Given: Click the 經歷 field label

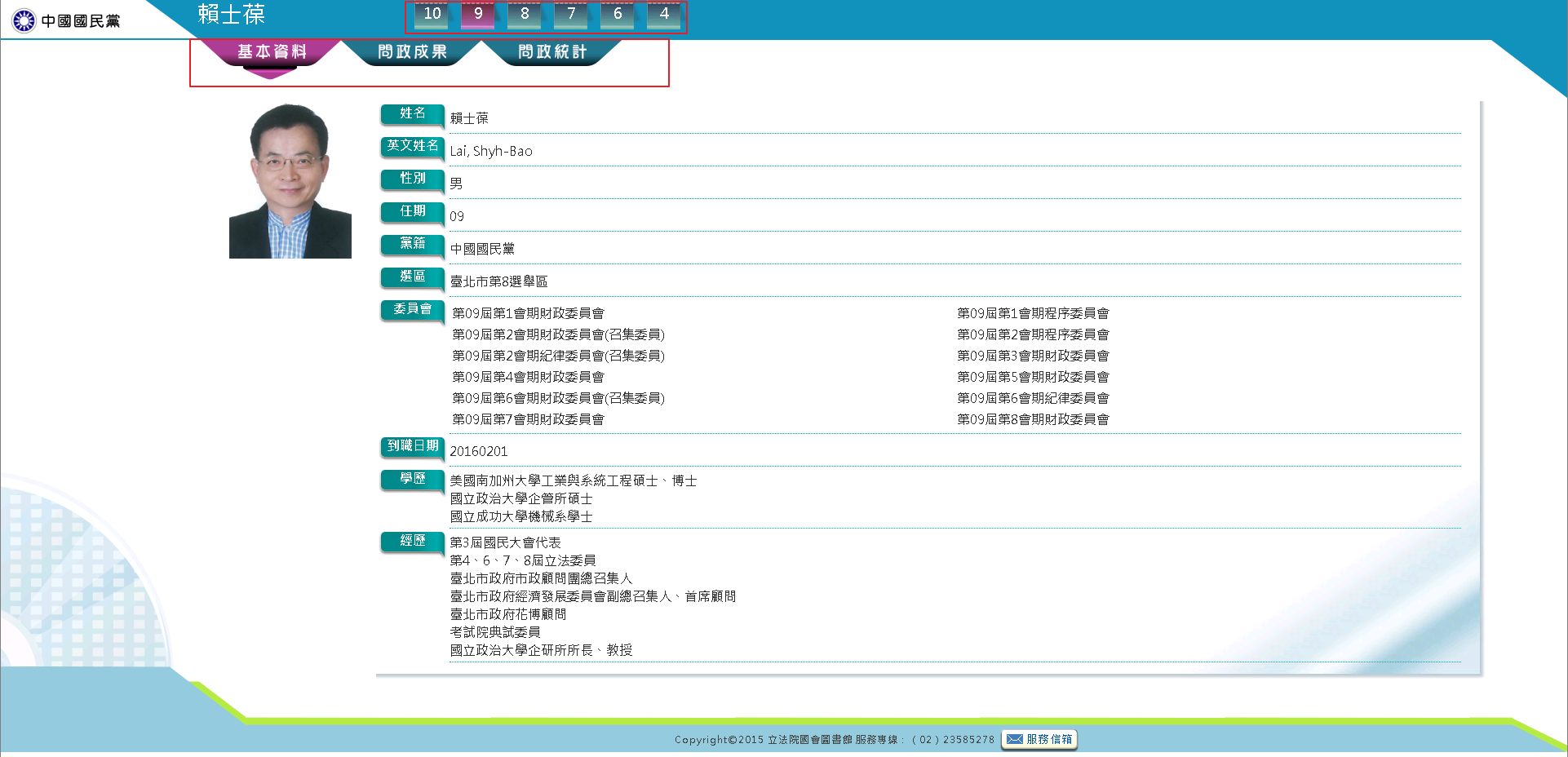Looking at the screenshot, I should click(412, 541).
